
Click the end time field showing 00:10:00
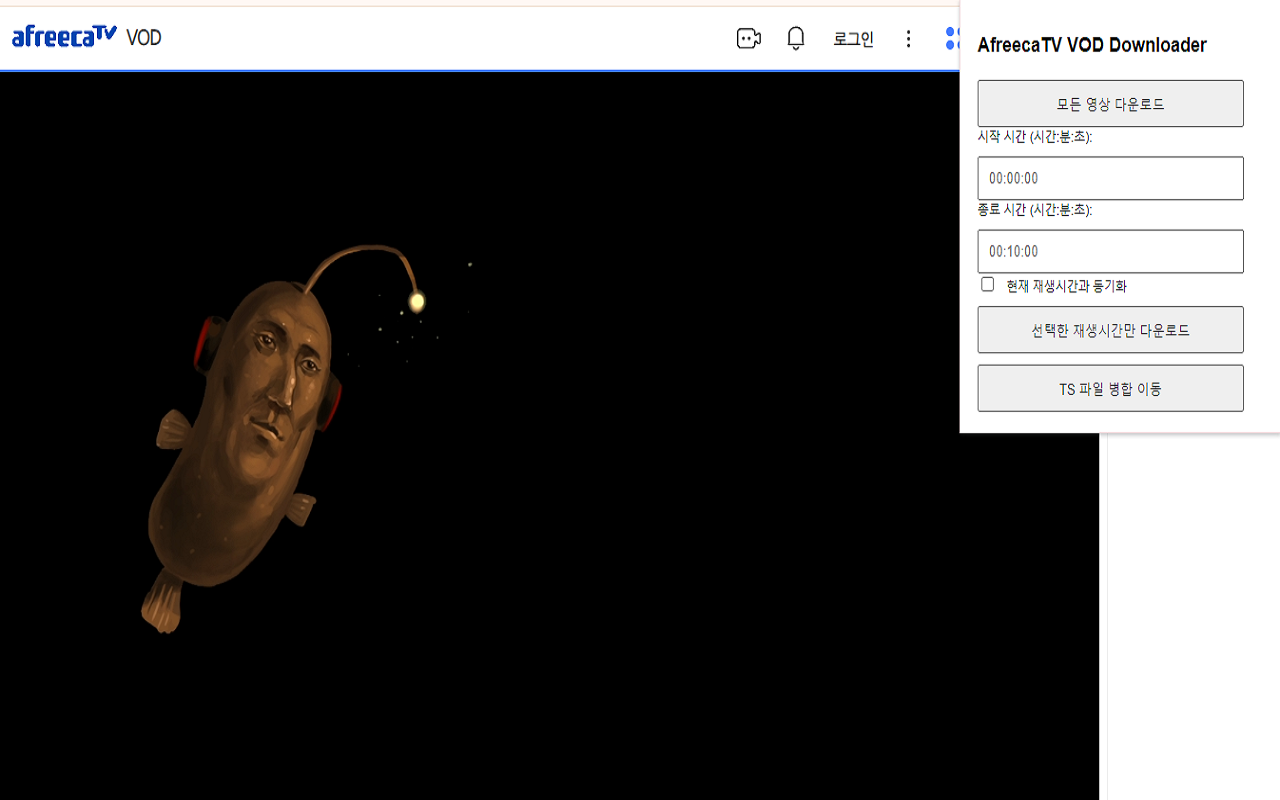pyautogui.click(x=1110, y=251)
